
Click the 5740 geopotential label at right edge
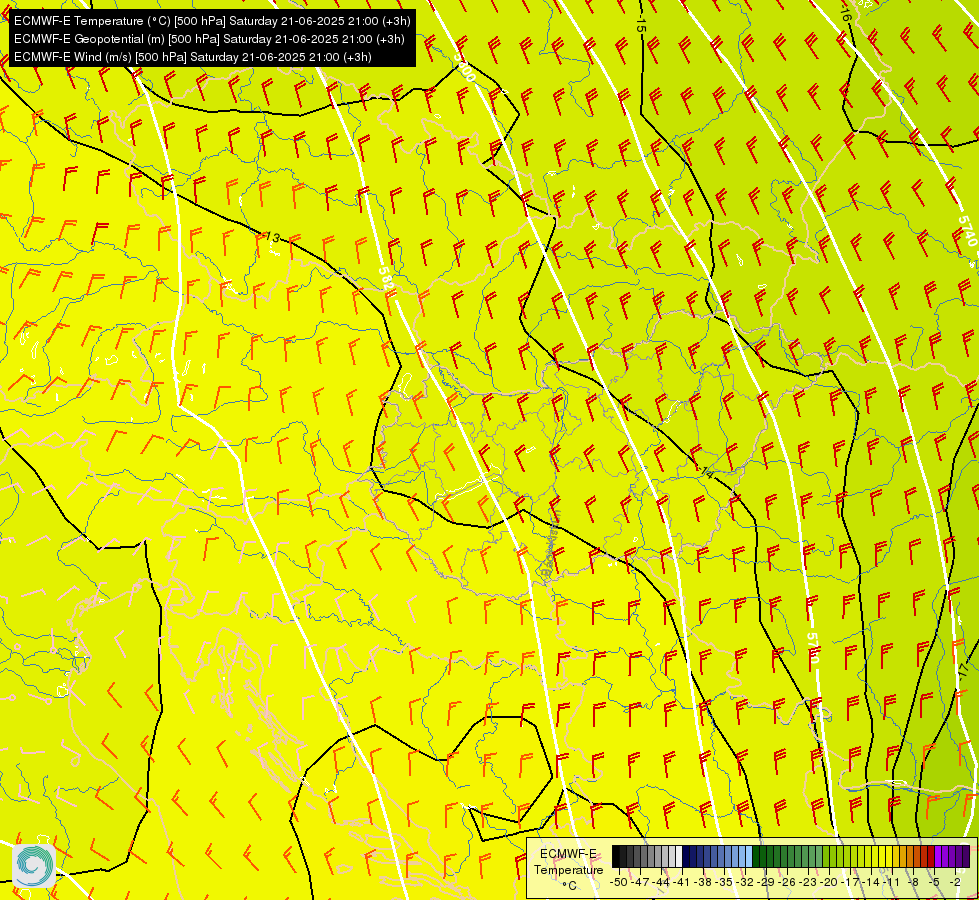967,230
